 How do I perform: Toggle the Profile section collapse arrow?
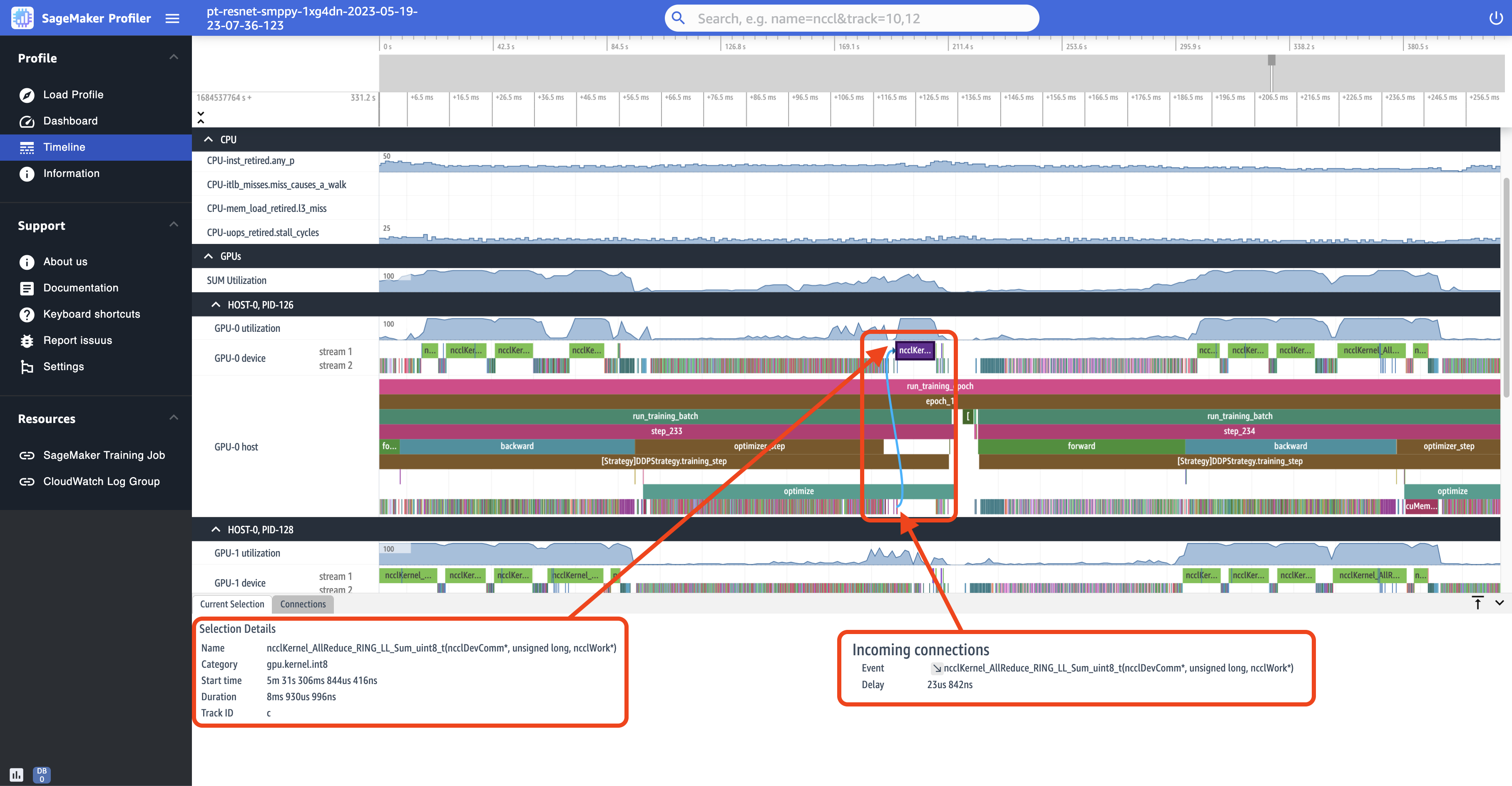click(174, 57)
